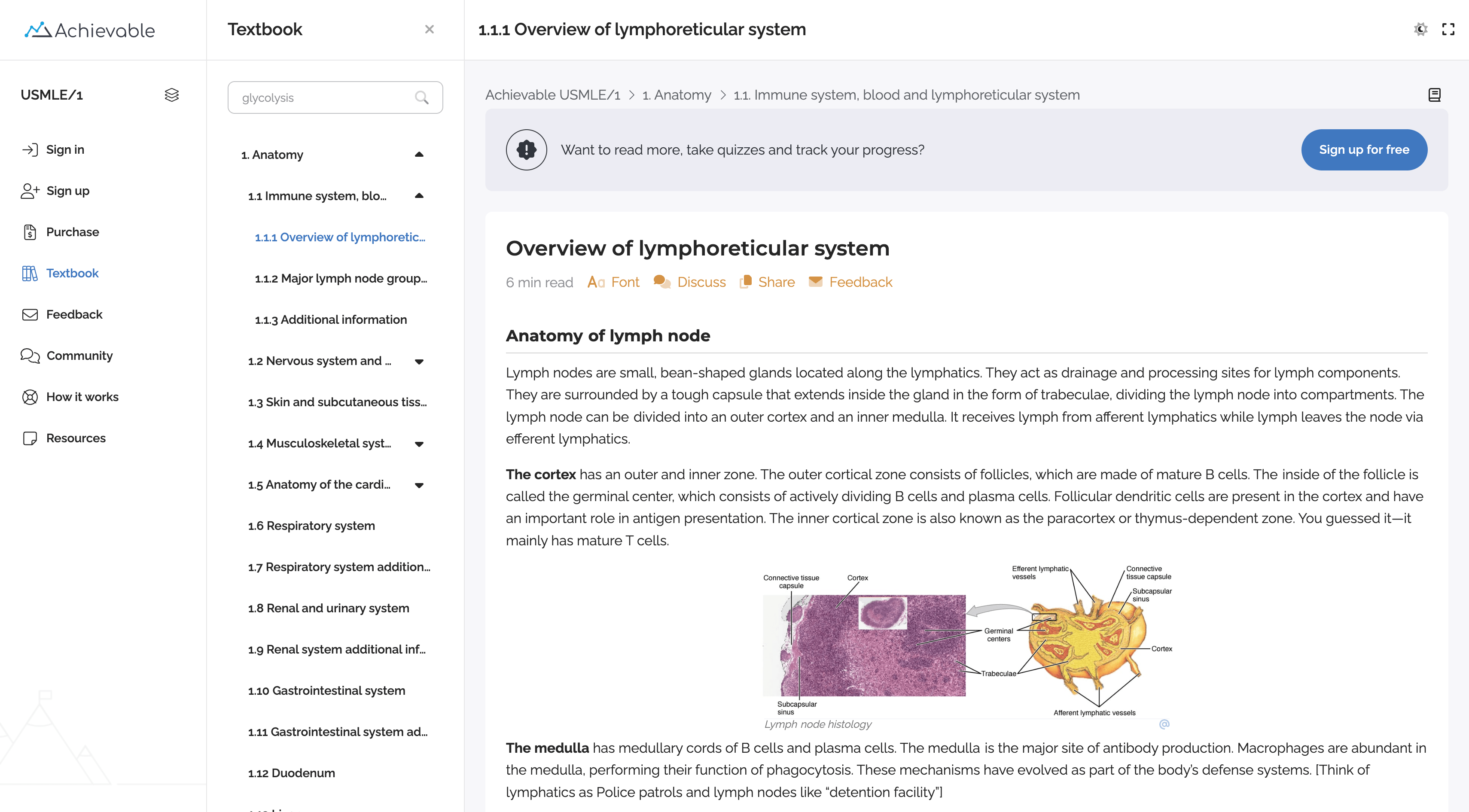Screen dimensions: 1469x812
Task: Enter fullscreen reading mode
Action: [x=1448, y=29]
